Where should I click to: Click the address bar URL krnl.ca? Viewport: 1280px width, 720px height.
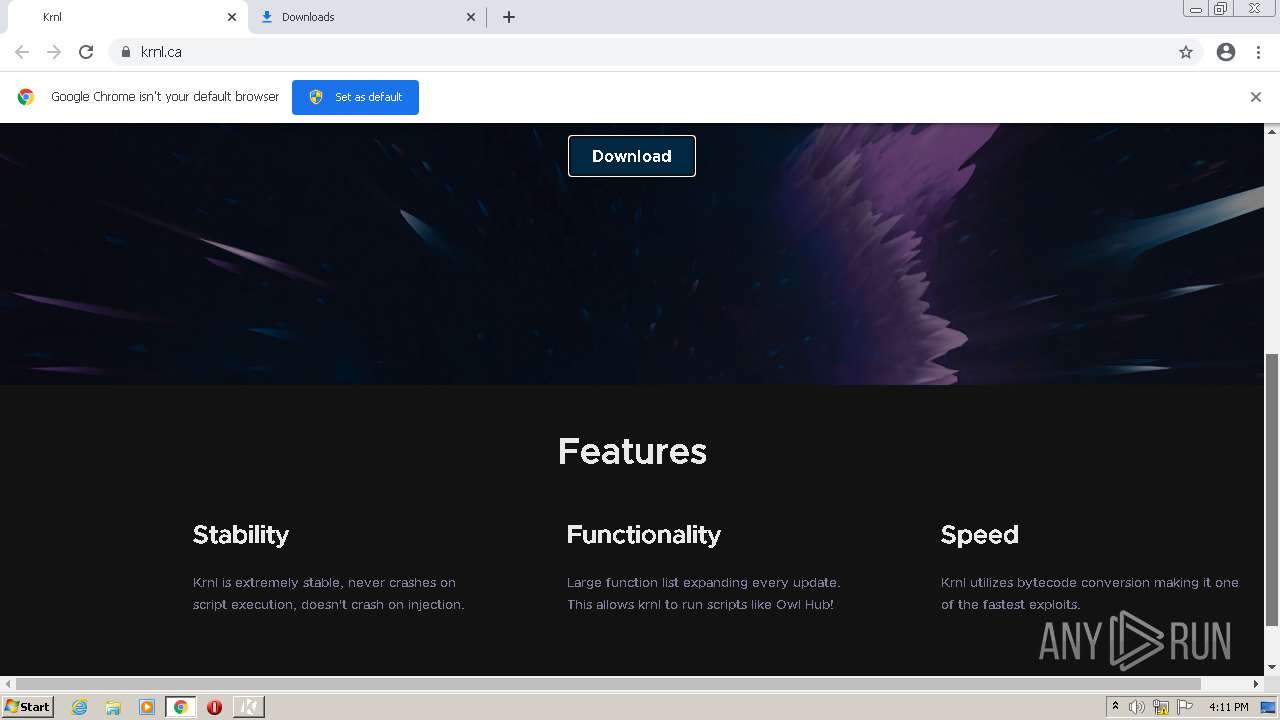coord(161,52)
